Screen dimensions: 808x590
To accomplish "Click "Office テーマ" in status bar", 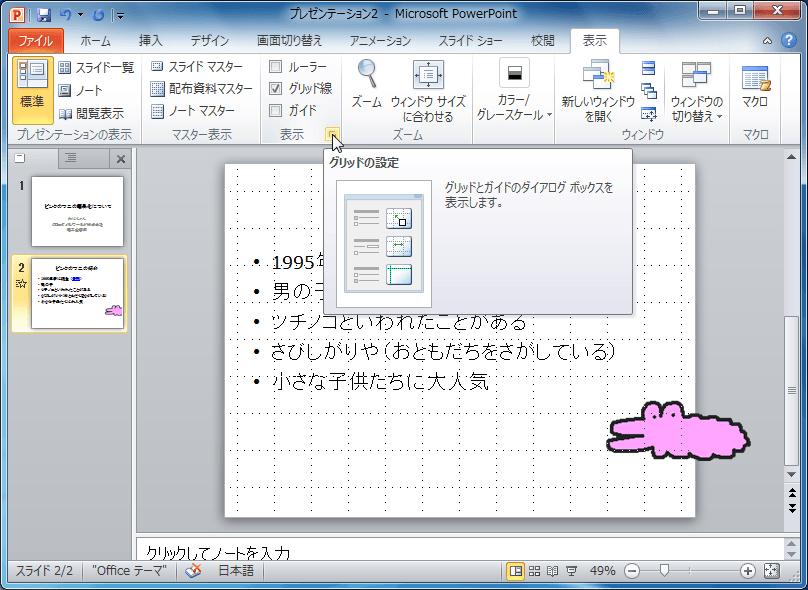I will tap(129, 570).
